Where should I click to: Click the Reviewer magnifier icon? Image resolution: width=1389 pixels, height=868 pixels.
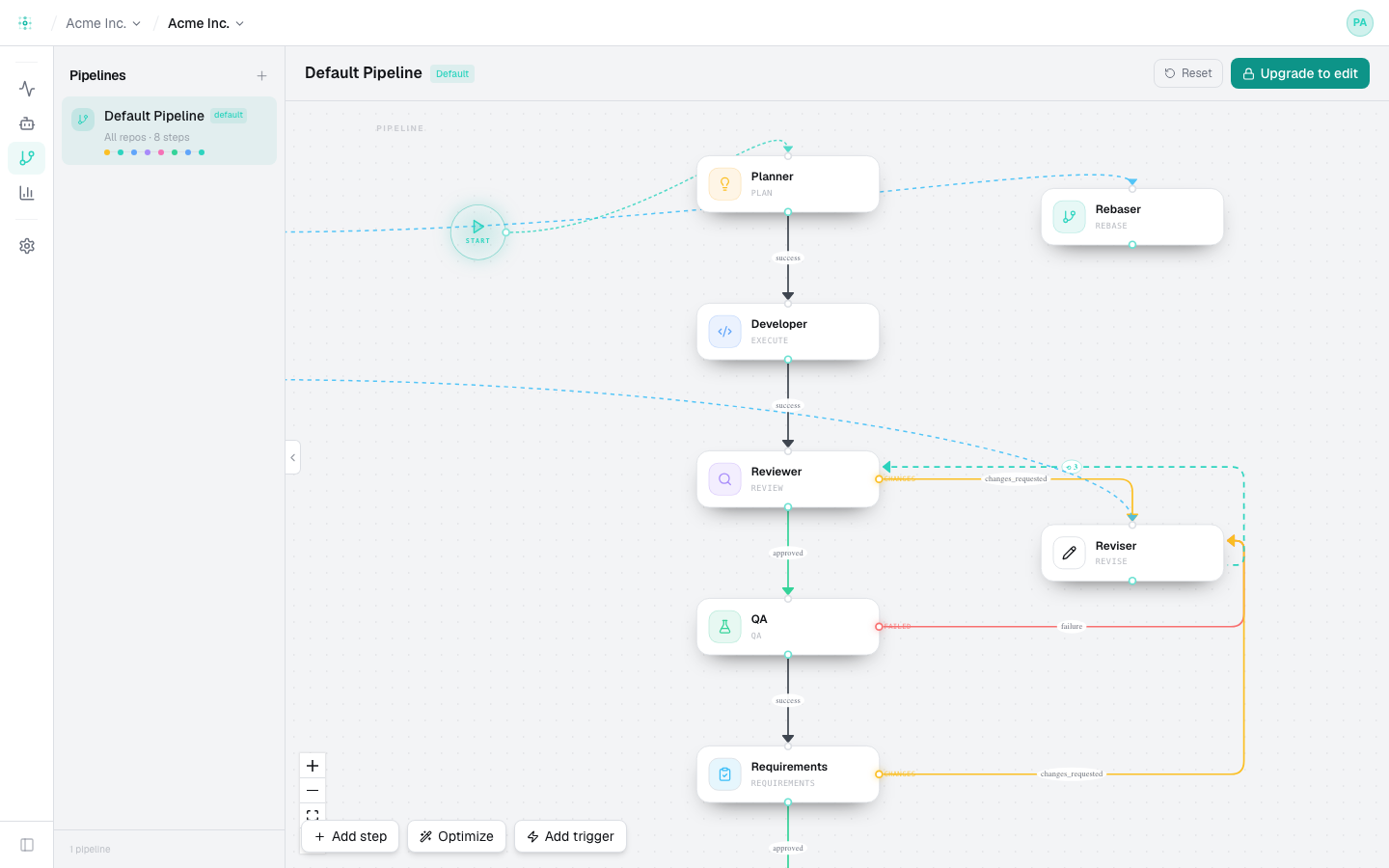click(x=724, y=479)
